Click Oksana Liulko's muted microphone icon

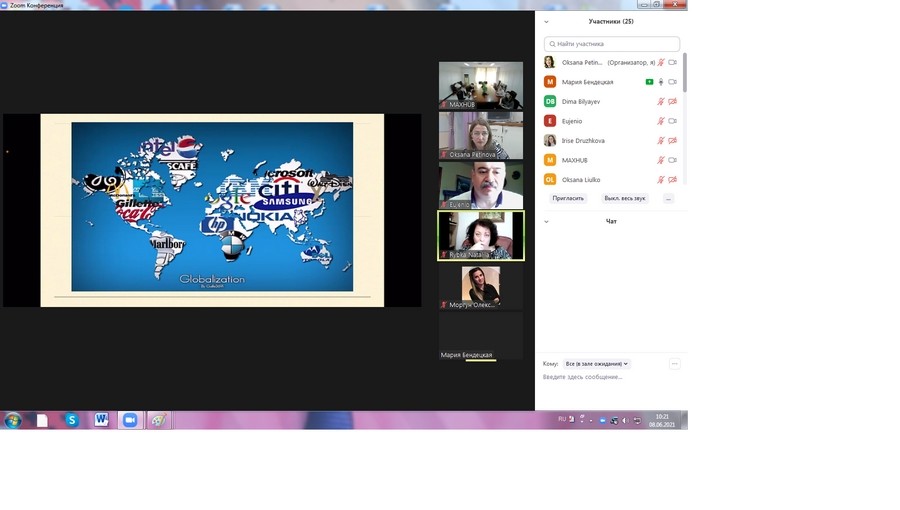[x=661, y=180]
